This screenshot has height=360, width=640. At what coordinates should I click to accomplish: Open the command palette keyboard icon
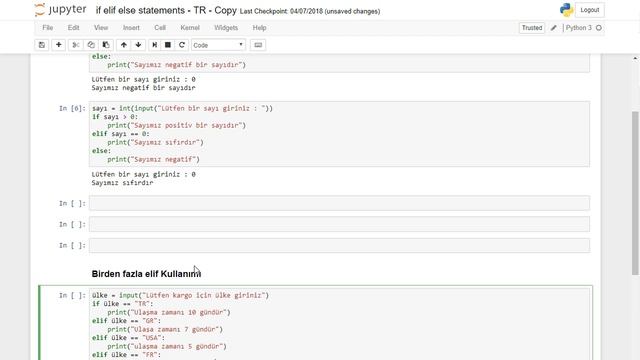coord(258,45)
